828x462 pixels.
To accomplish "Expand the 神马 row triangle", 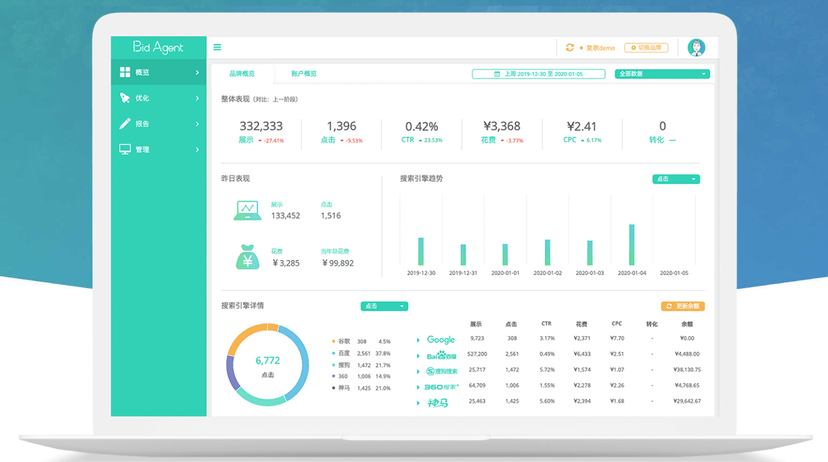I will (x=418, y=403).
